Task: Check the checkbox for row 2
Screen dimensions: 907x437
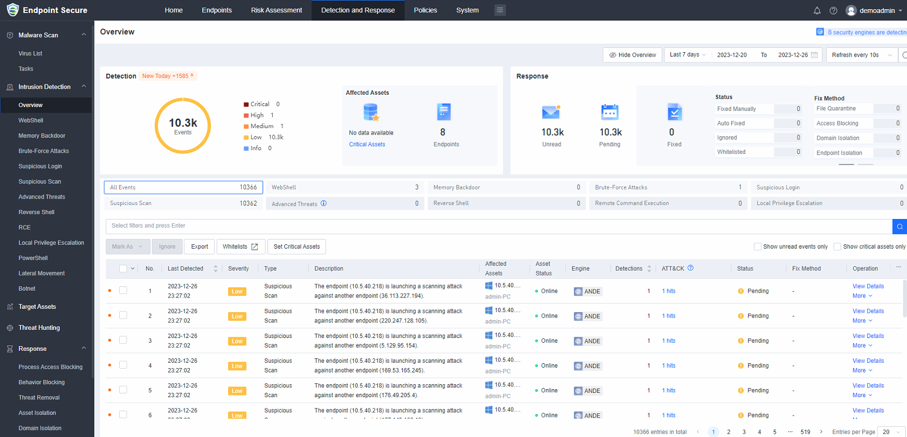Action: [123, 315]
